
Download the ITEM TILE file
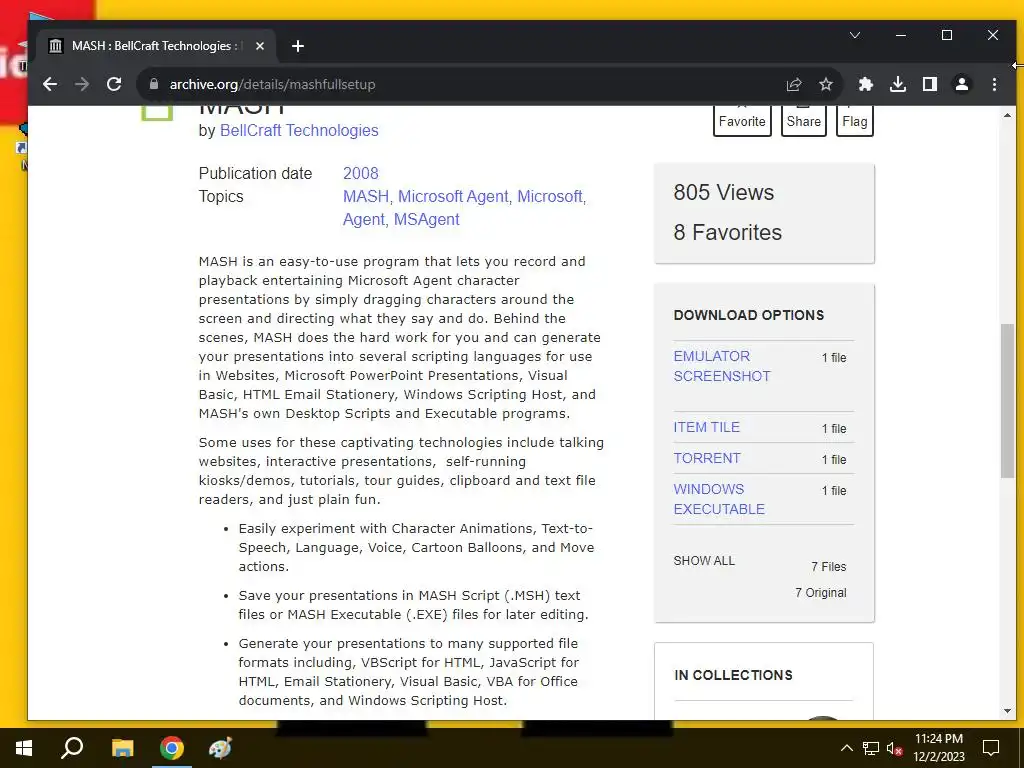[x=707, y=427]
